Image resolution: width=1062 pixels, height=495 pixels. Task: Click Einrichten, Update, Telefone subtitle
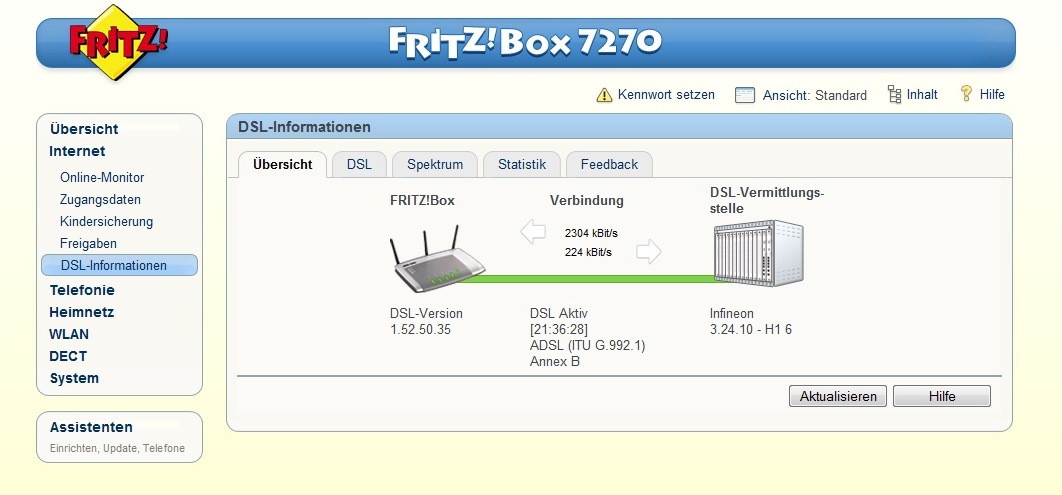117,448
